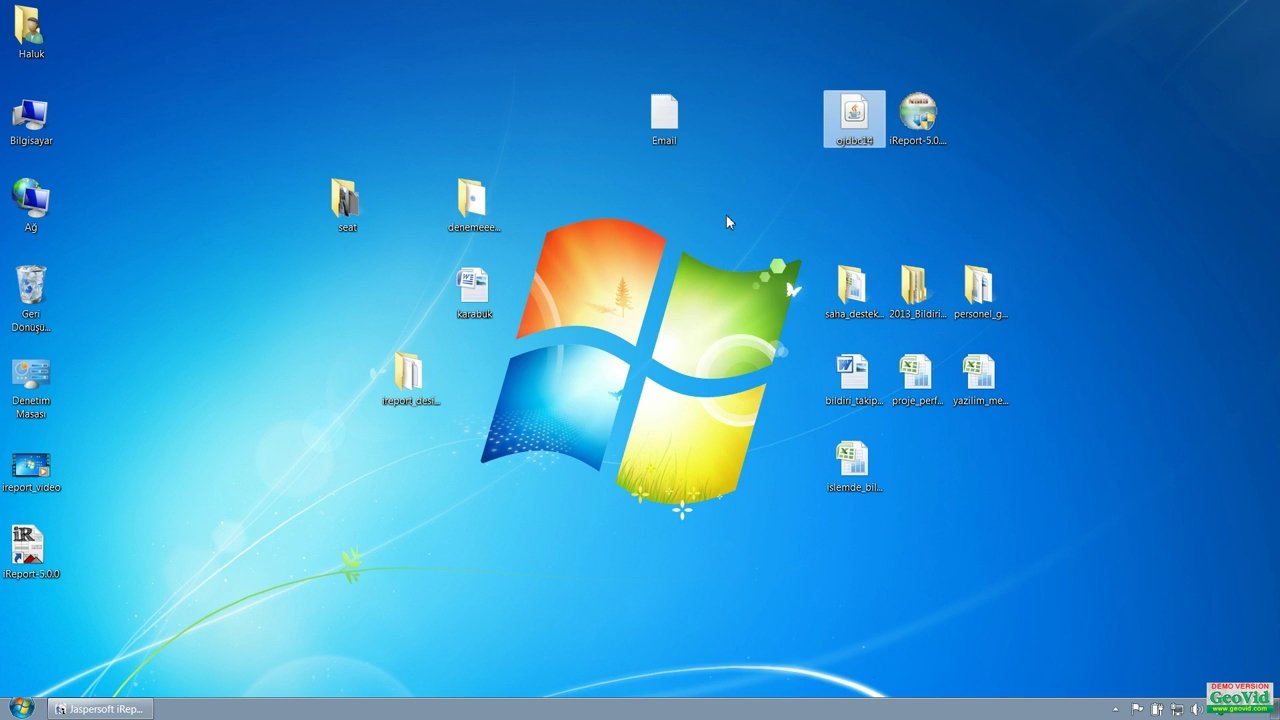Screen dimensions: 1280x720
Task: Select the seat folder icon
Action: (346, 198)
